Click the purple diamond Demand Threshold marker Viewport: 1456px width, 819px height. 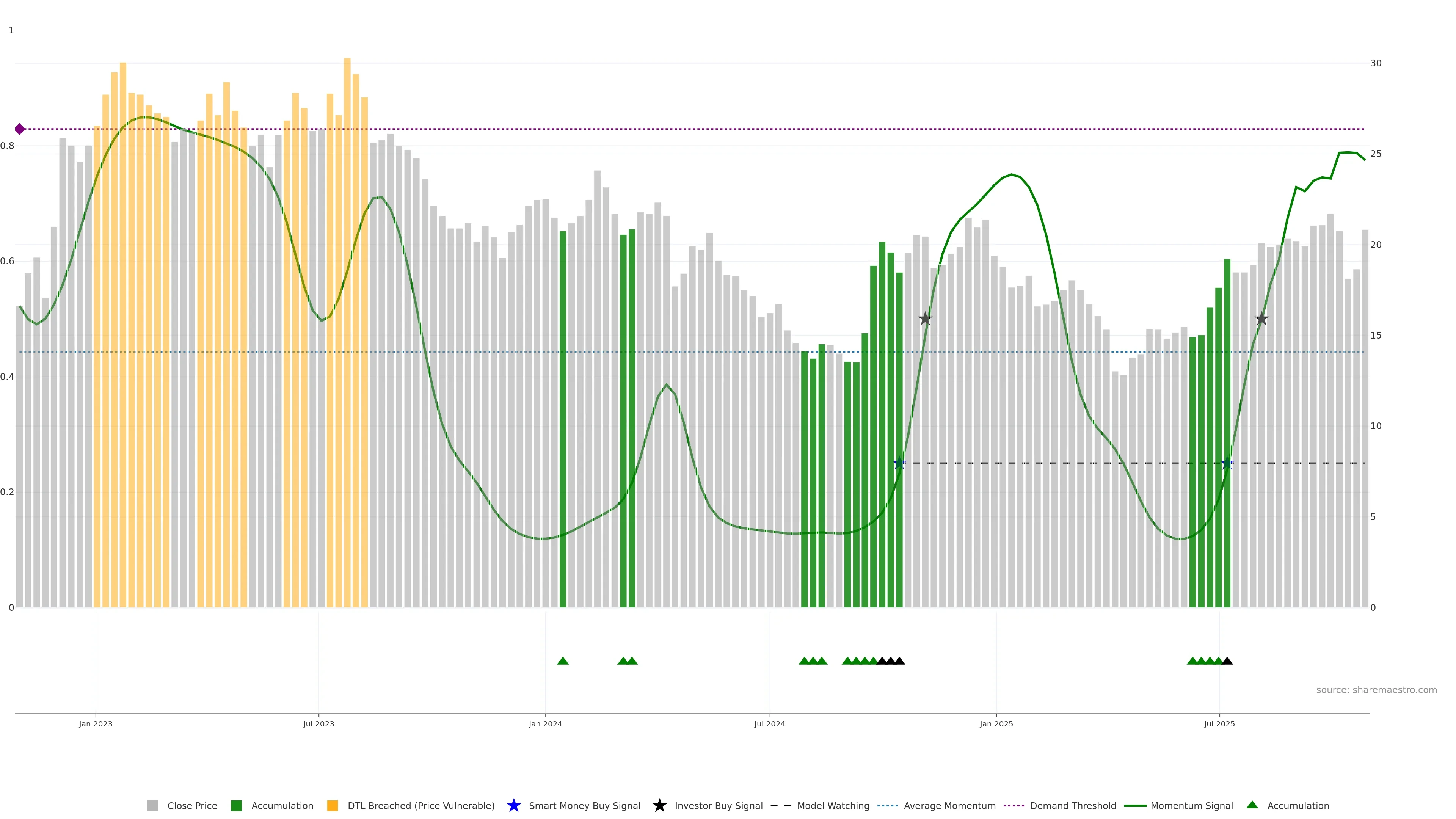point(20,129)
